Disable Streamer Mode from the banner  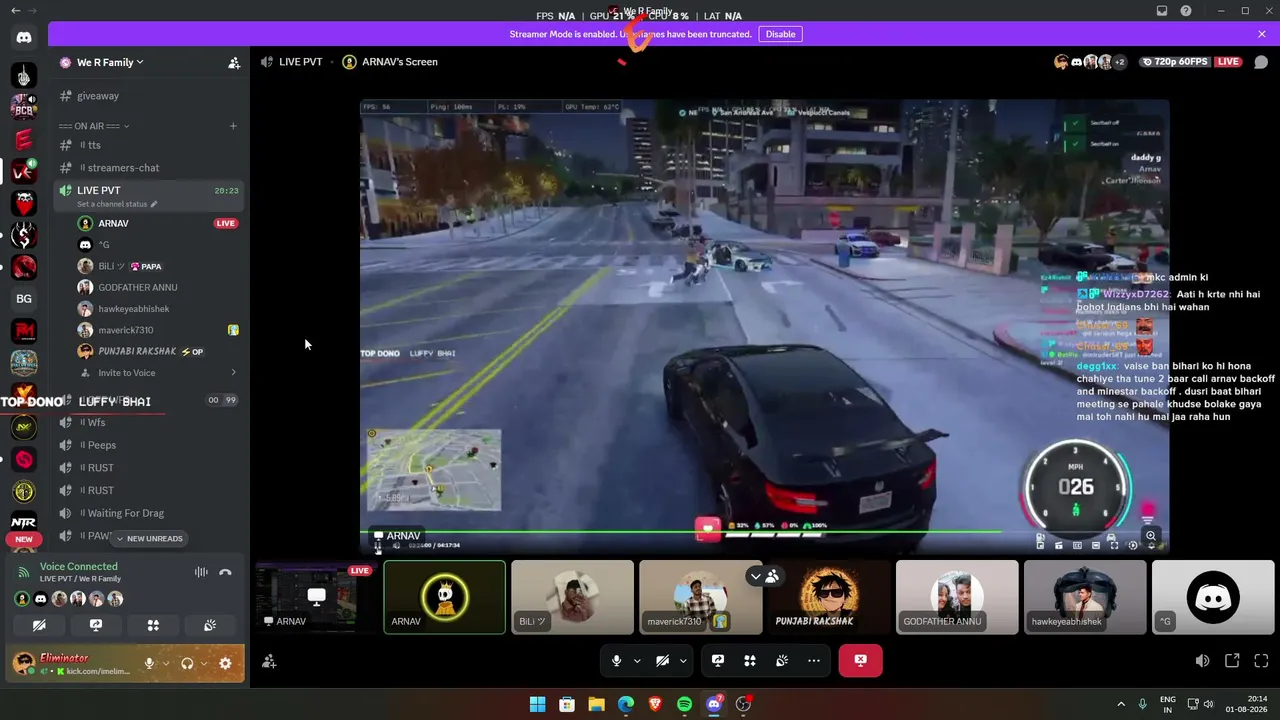(x=780, y=34)
